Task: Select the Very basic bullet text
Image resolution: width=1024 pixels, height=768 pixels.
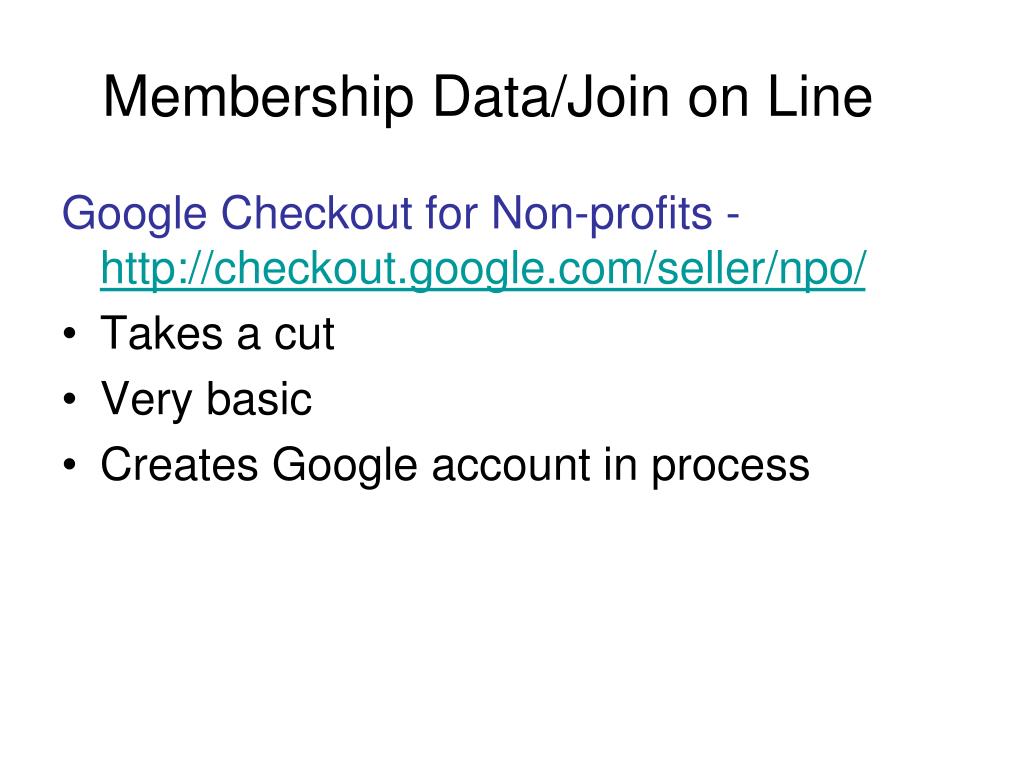Action: click(x=206, y=399)
